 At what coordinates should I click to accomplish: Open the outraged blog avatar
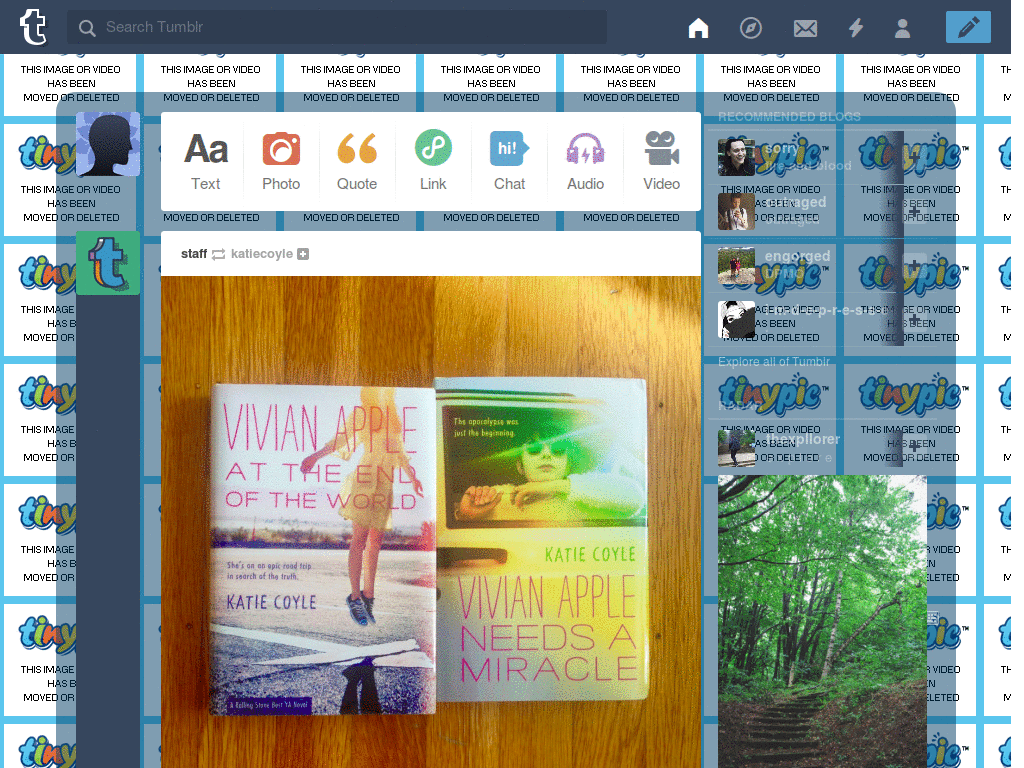coord(736,211)
